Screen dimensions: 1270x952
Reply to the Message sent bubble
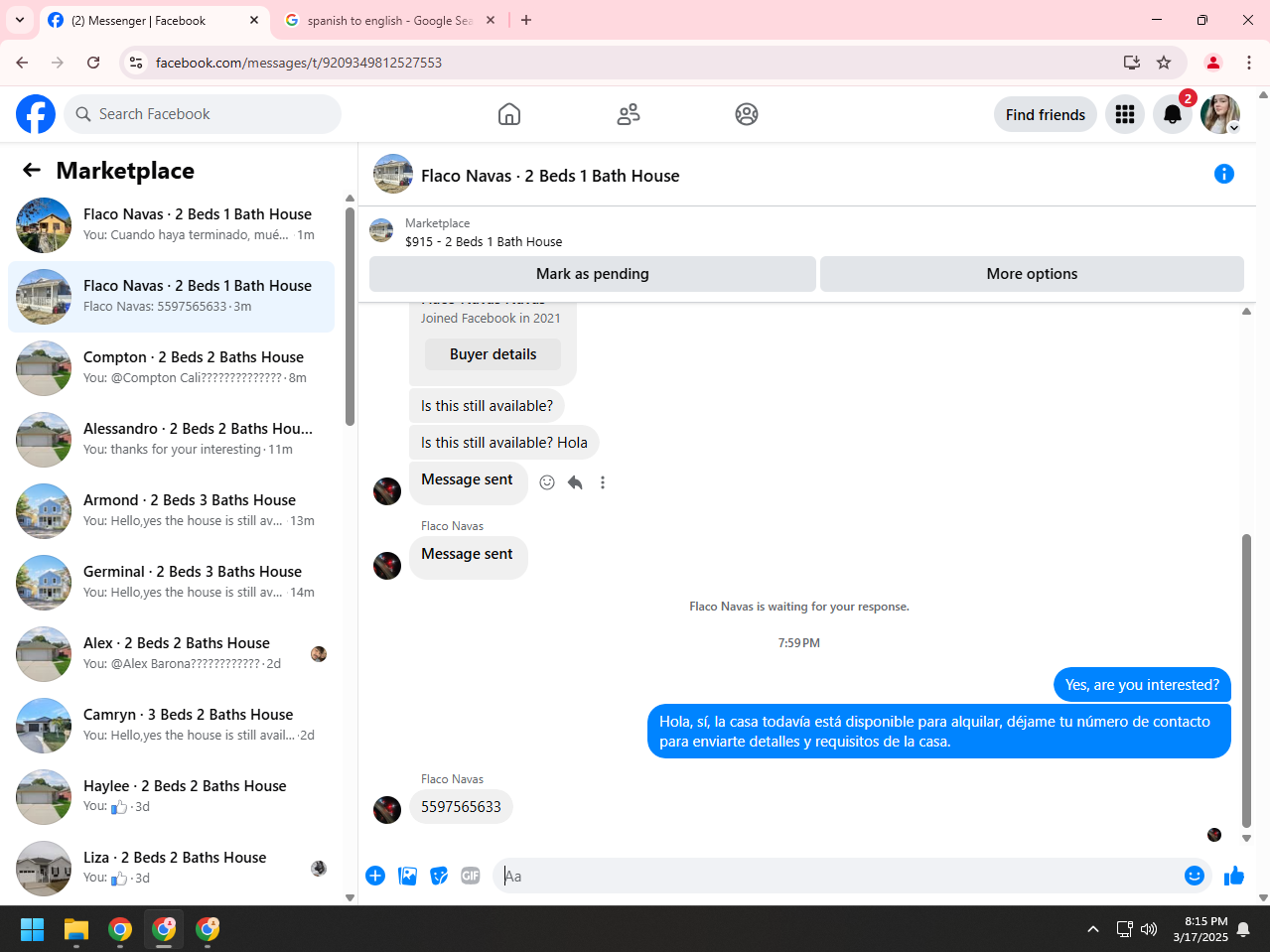[575, 482]
